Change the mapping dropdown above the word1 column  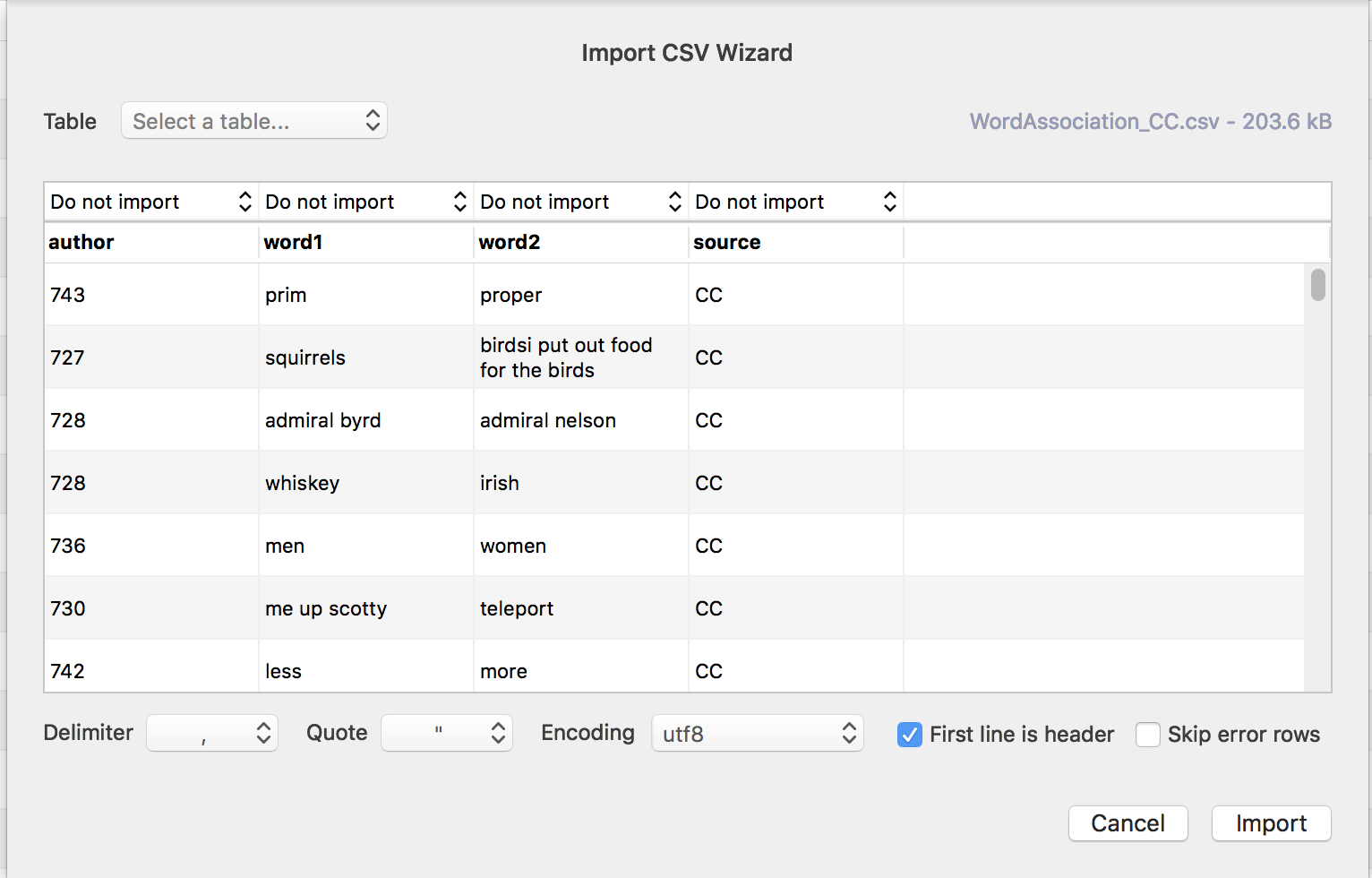(x=364, y=201)
